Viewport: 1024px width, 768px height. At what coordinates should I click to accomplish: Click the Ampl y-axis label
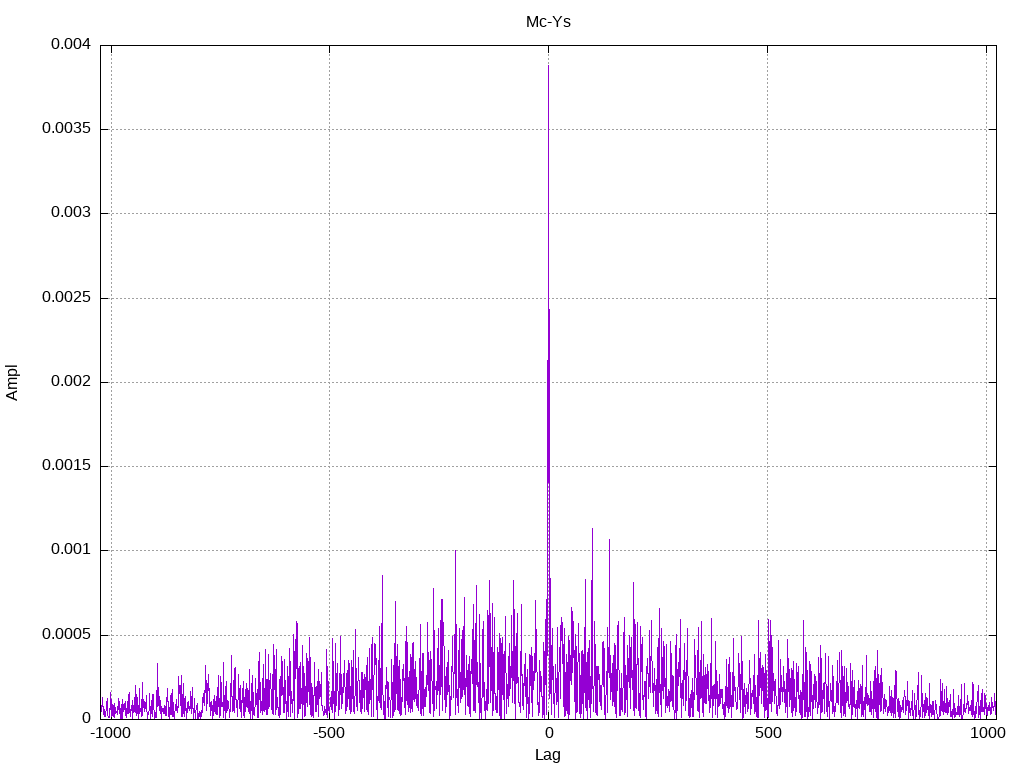pos(12,382)
